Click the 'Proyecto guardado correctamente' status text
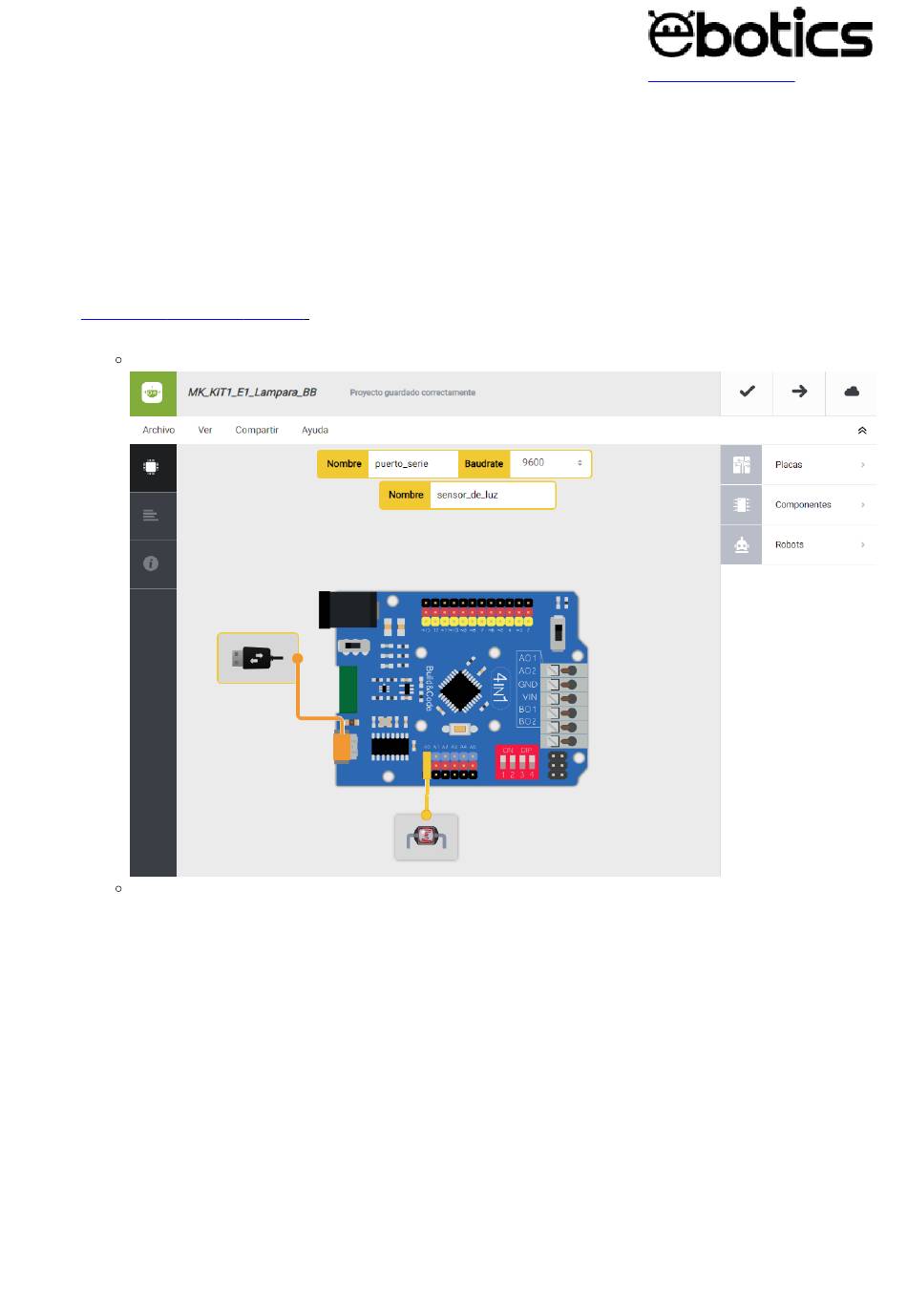907x1316 pixels. pos(412,393)
